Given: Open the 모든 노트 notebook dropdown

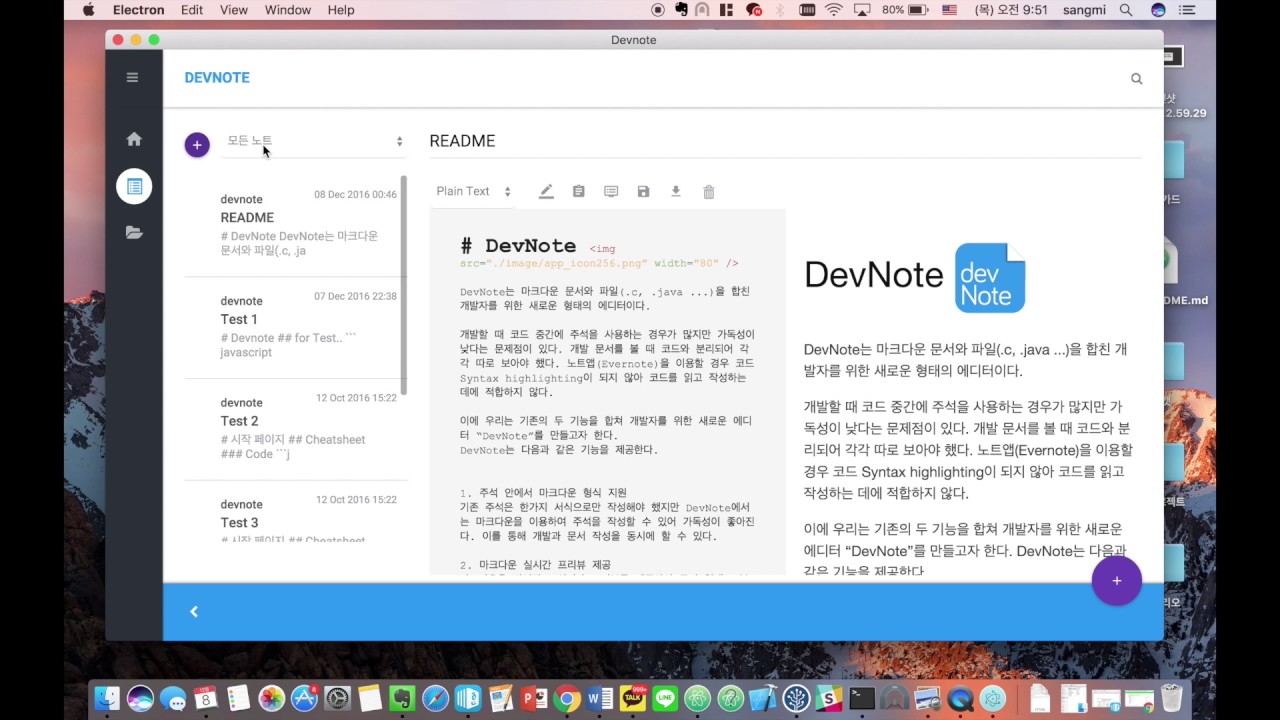Looking at the screenshot, I should click(x=315, y=141).
